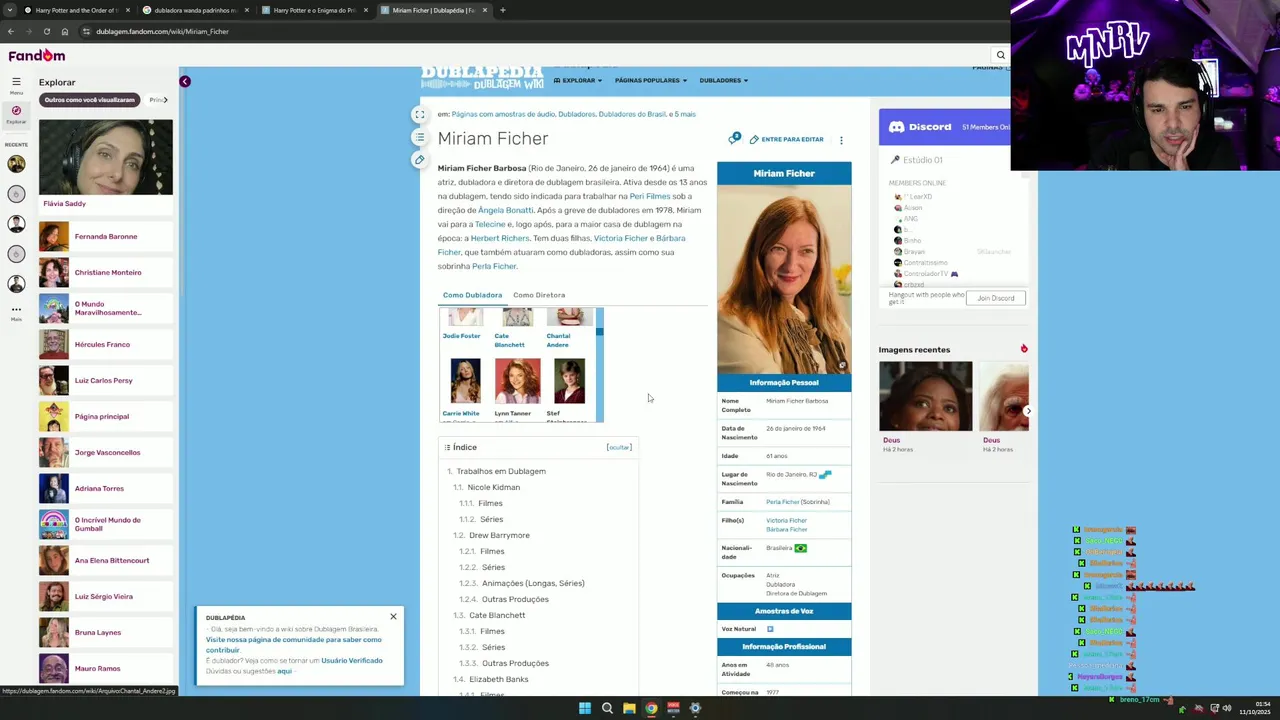Expand the DUBLADORES dropdown
Screen dimensions: 1280x720
[724, 80]
